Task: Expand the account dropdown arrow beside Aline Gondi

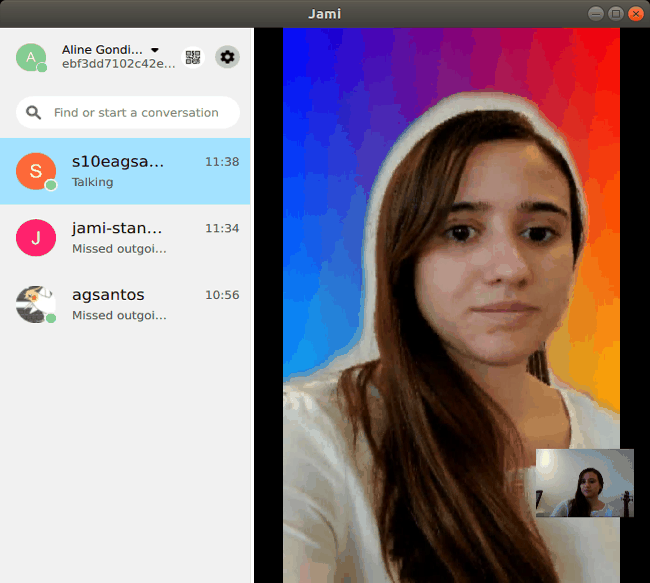Action: pos(155,49)
